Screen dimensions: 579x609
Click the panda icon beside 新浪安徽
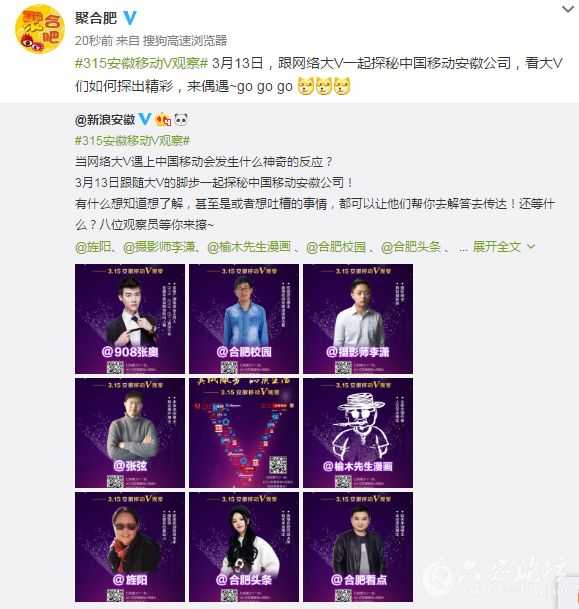click(181, 119)
